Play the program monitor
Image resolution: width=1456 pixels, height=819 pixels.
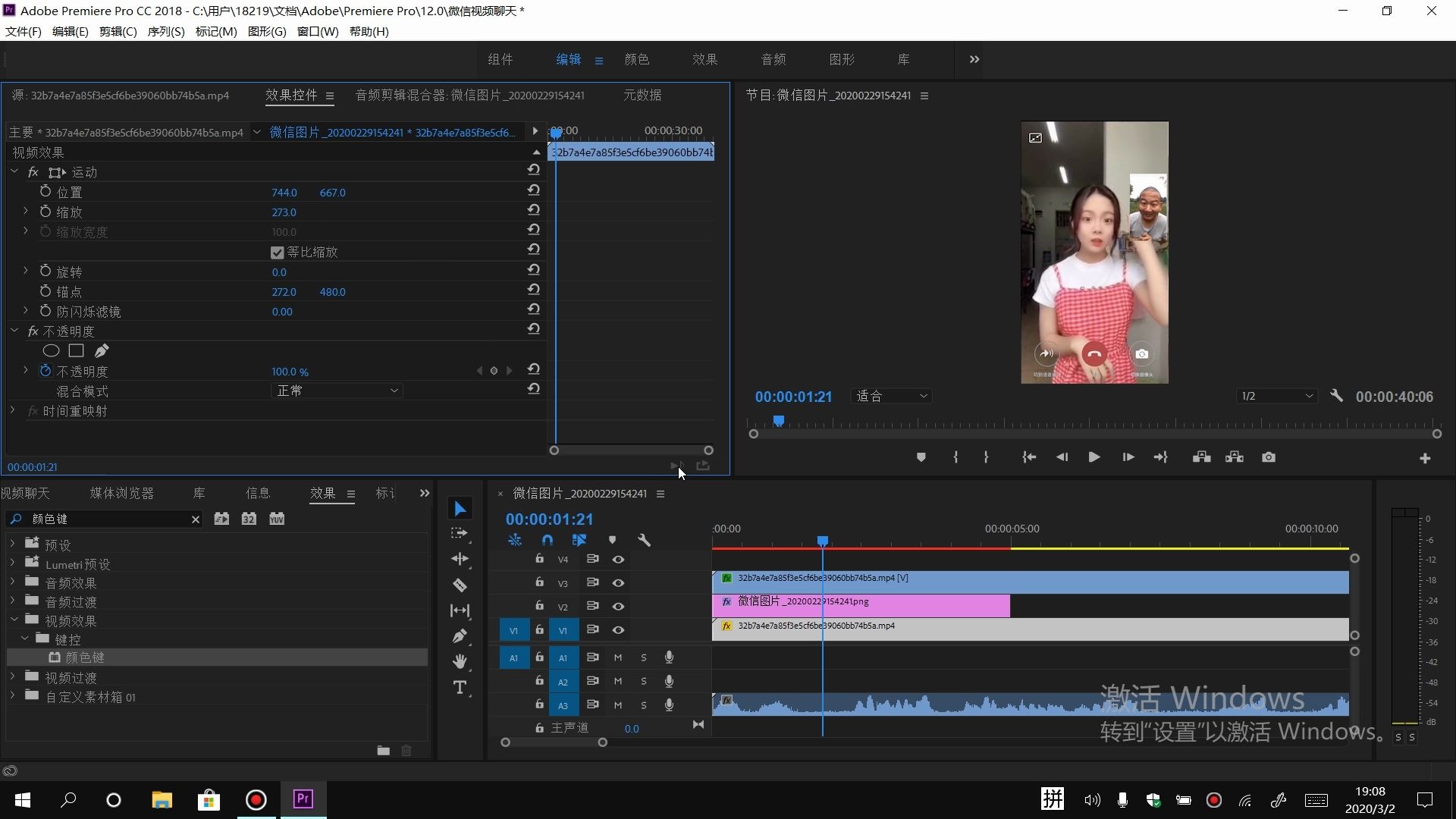point(1094,457)
